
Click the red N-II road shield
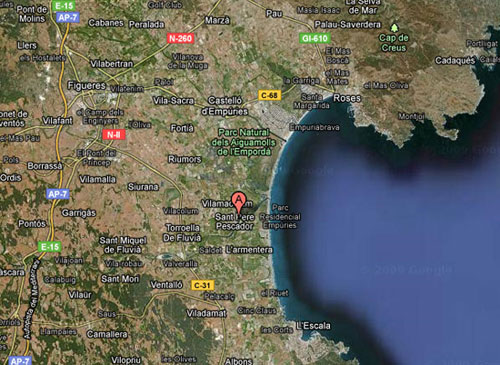[x=114, y=135]
